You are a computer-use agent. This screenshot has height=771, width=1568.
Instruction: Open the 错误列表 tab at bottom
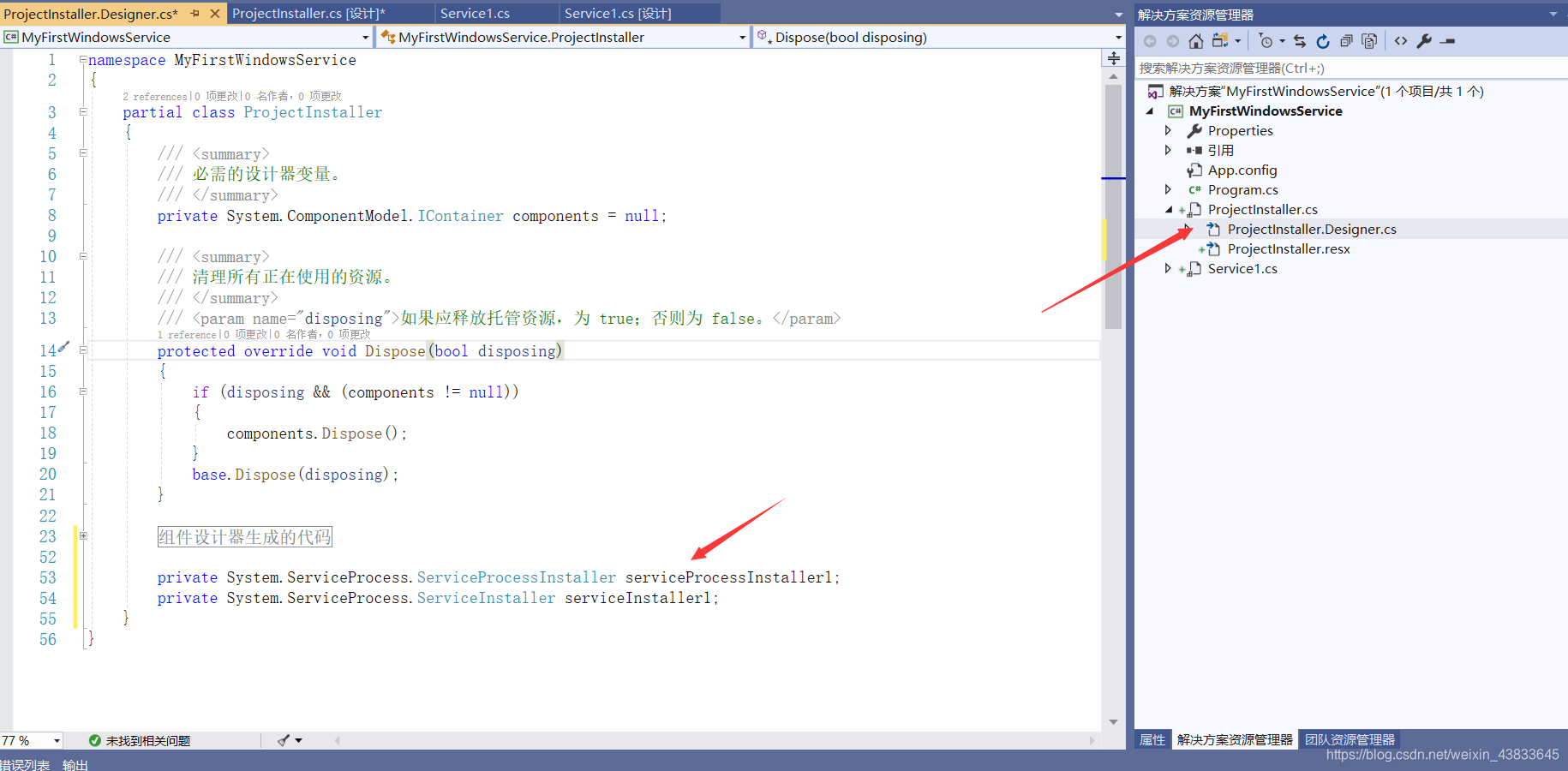coord(25,764)
